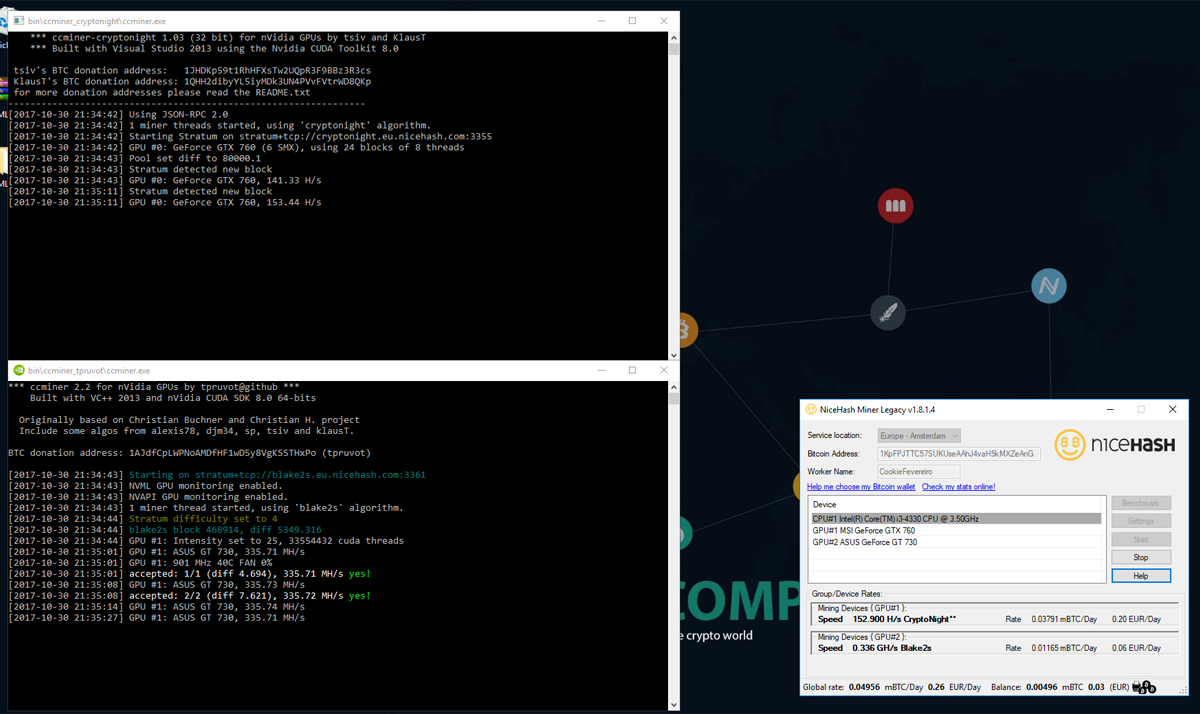Maximize the ccminer_tpruvot console window
The width and height of the screenshot is (1200, 714).
[x=632, y=370]
